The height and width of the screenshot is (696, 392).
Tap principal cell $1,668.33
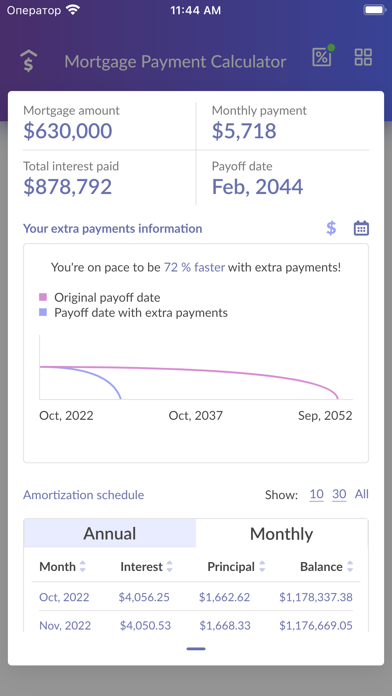tap(225, 625)
